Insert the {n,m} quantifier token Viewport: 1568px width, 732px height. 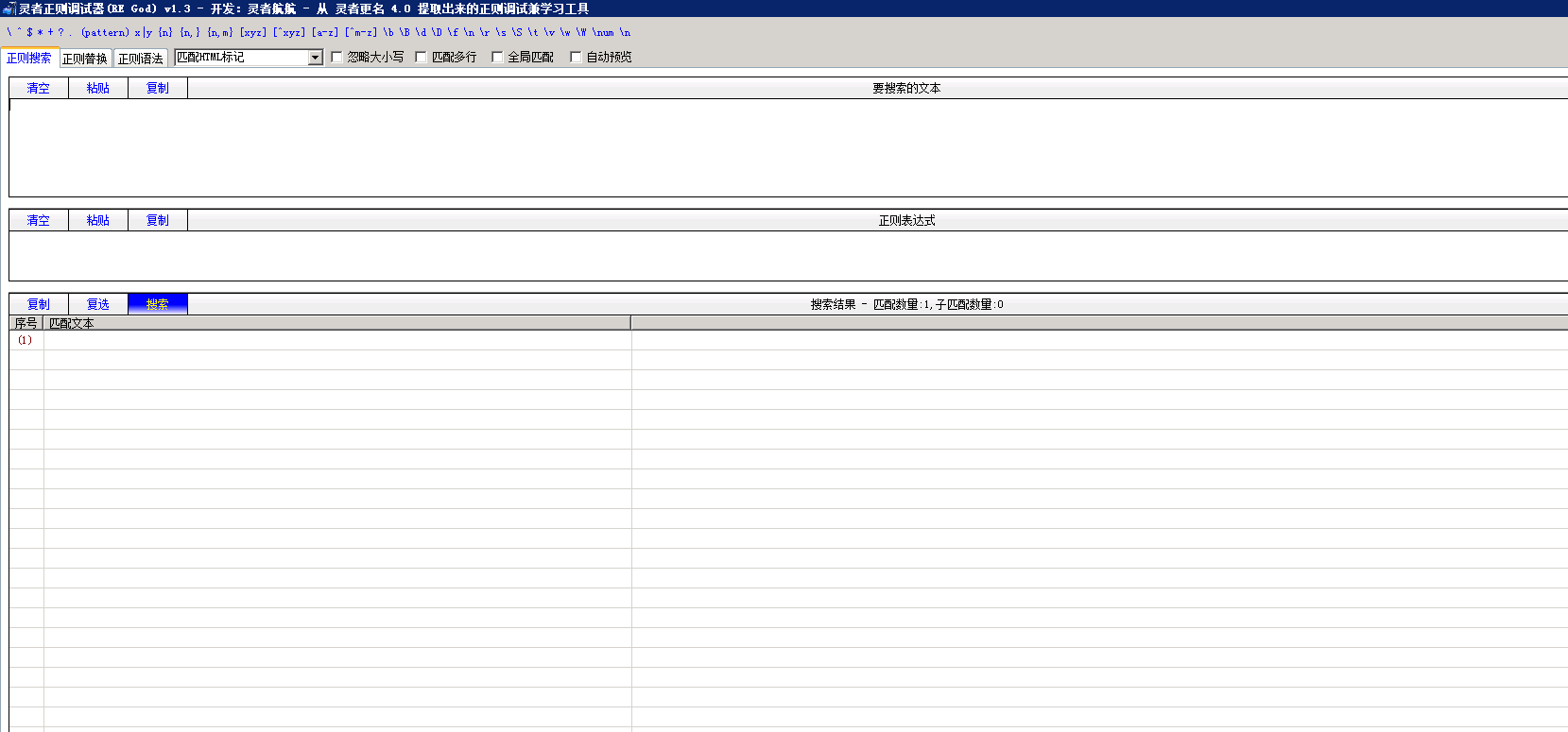(x=219, y=32)
